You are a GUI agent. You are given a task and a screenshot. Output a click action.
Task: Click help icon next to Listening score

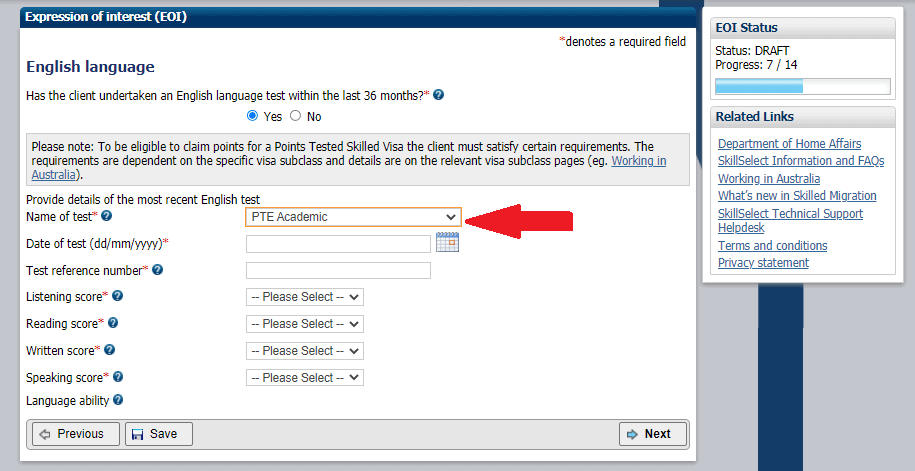pyautogui.click(x=118, y=297)
